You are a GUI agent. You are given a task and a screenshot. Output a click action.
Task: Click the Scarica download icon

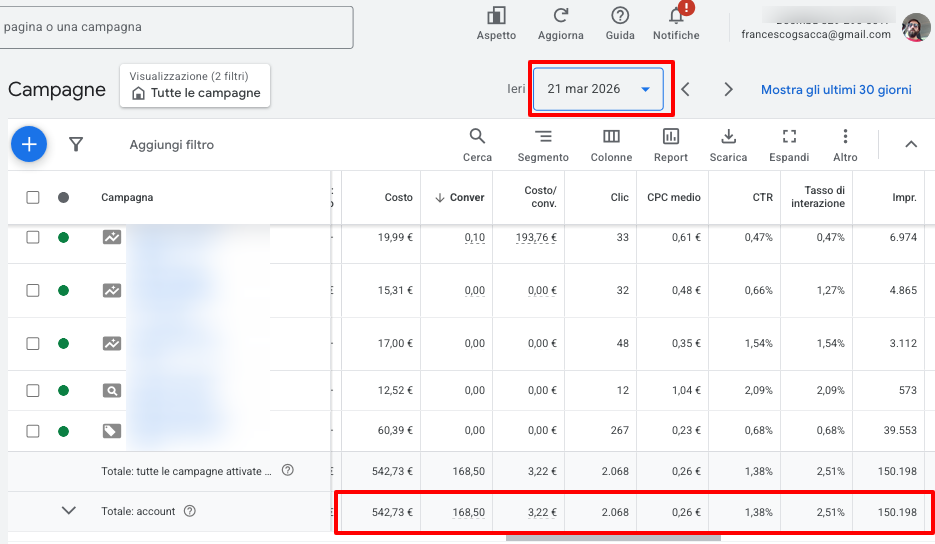(x=728, y=137)
